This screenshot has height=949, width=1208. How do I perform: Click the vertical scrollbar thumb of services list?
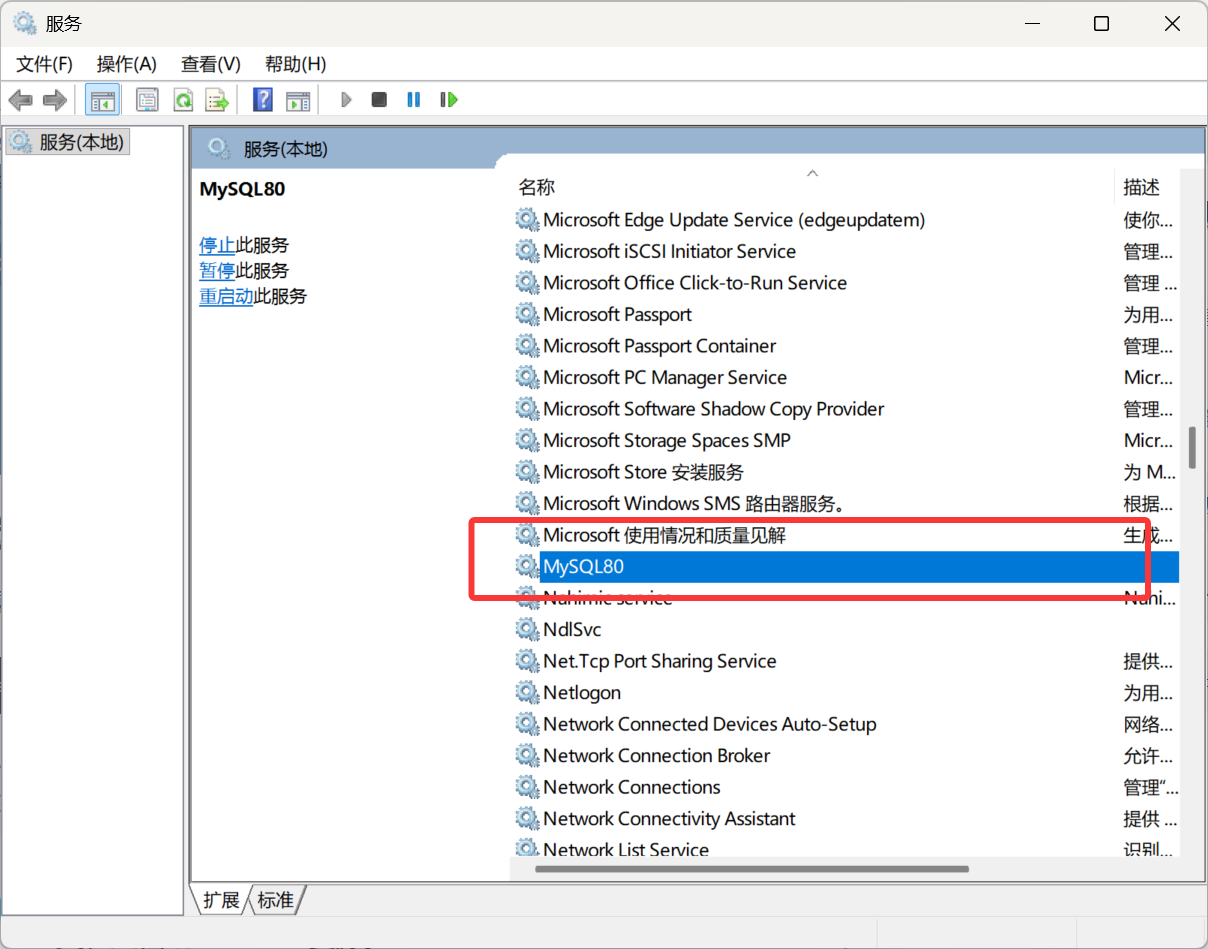(x=1192, y=448)
